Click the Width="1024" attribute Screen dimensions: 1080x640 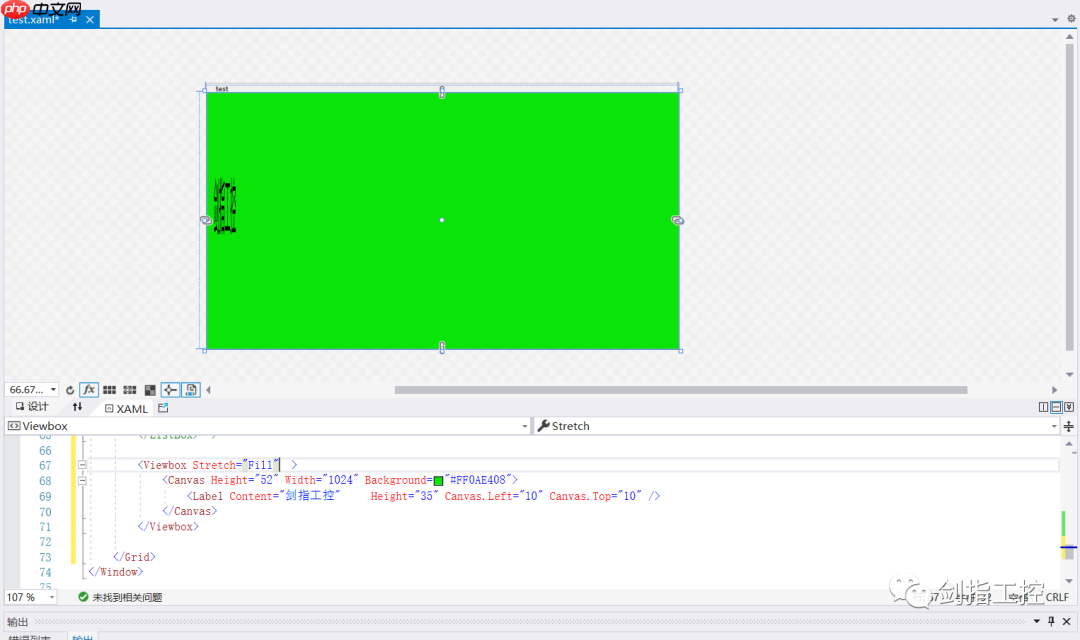click(322, 480)
